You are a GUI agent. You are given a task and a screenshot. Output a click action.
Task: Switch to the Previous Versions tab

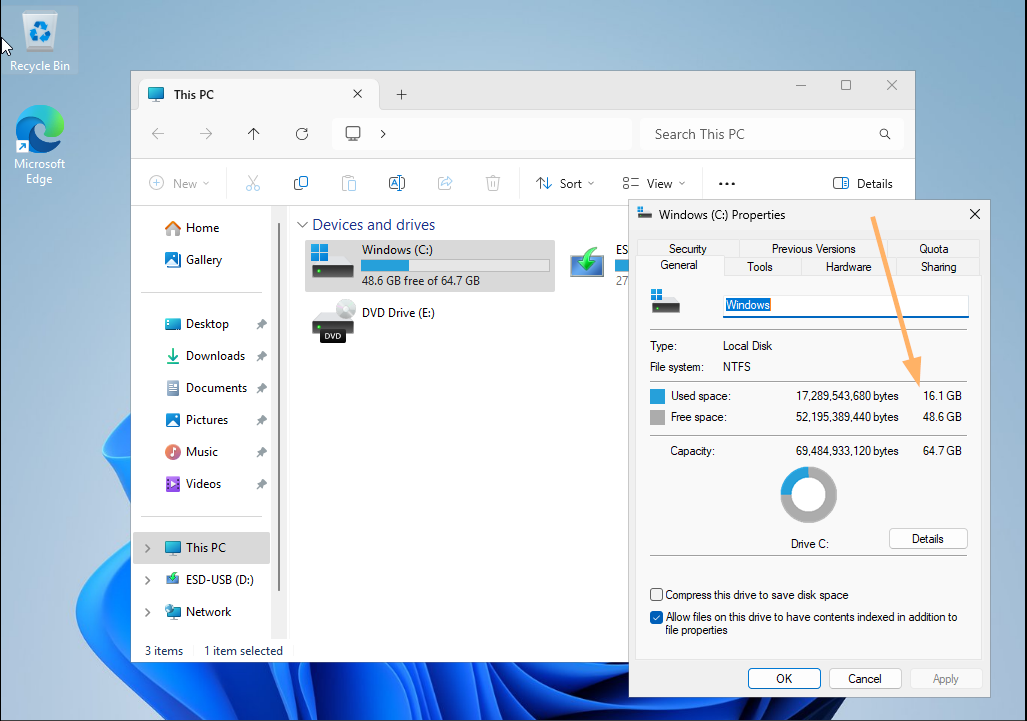(x=813, y=249)
